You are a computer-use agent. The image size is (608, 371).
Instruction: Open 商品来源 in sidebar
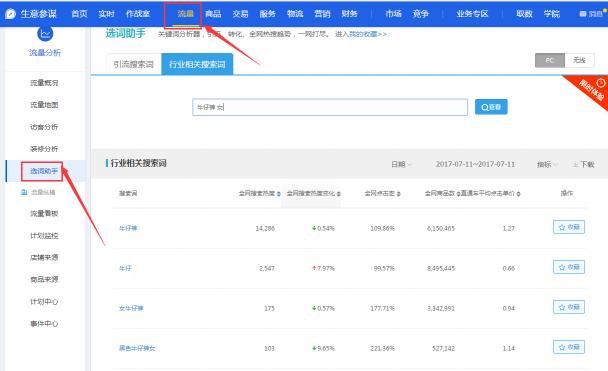[44, 279]
